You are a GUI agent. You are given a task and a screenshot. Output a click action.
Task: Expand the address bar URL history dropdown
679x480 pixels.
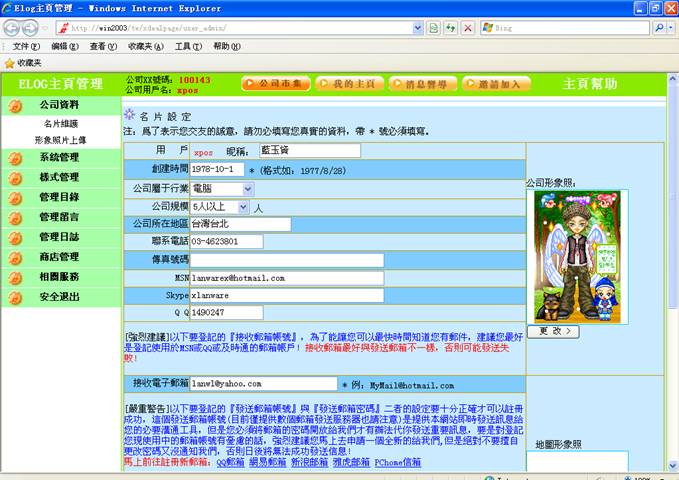pos(419,27)
